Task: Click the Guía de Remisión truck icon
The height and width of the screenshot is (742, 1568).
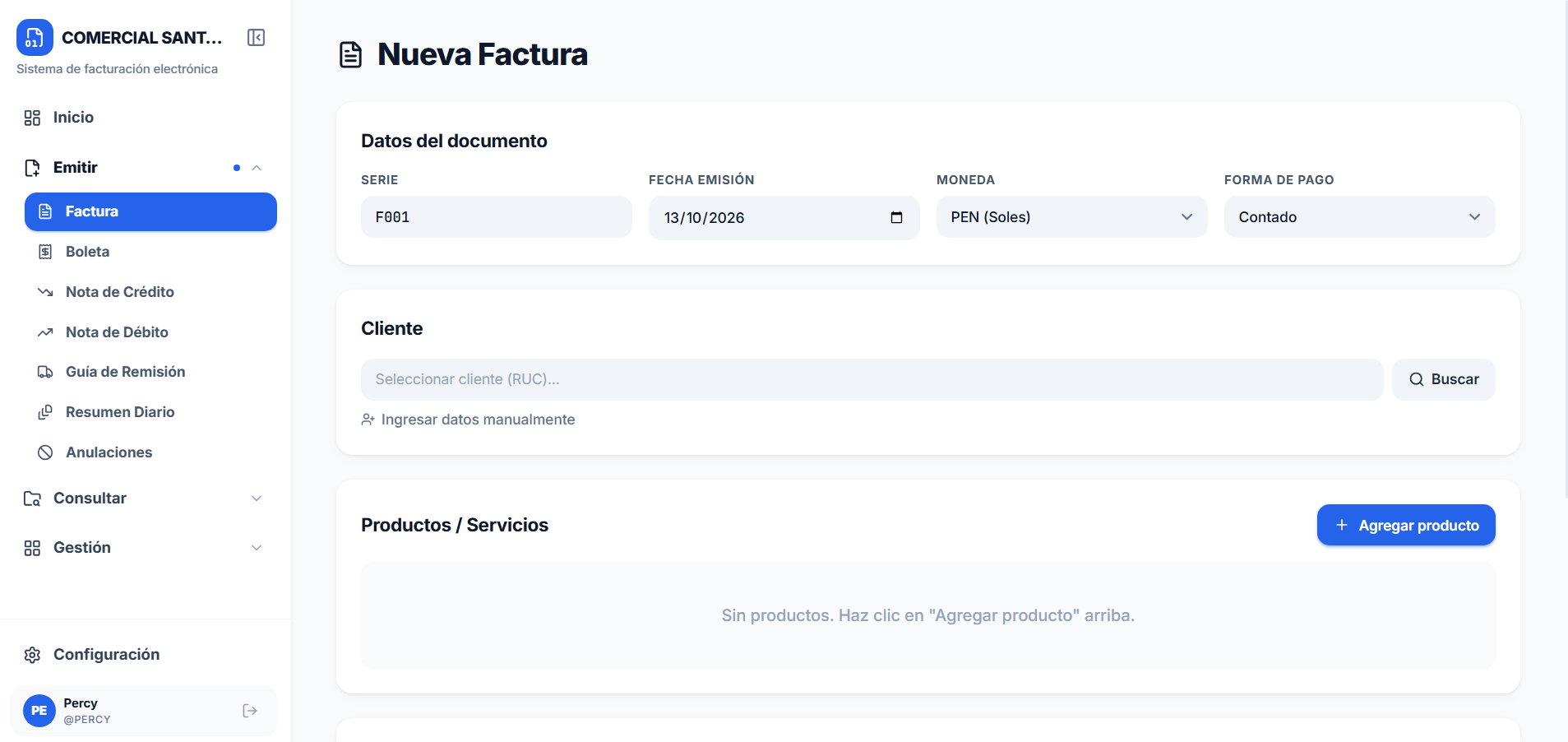Action: [x=45, y=372]
